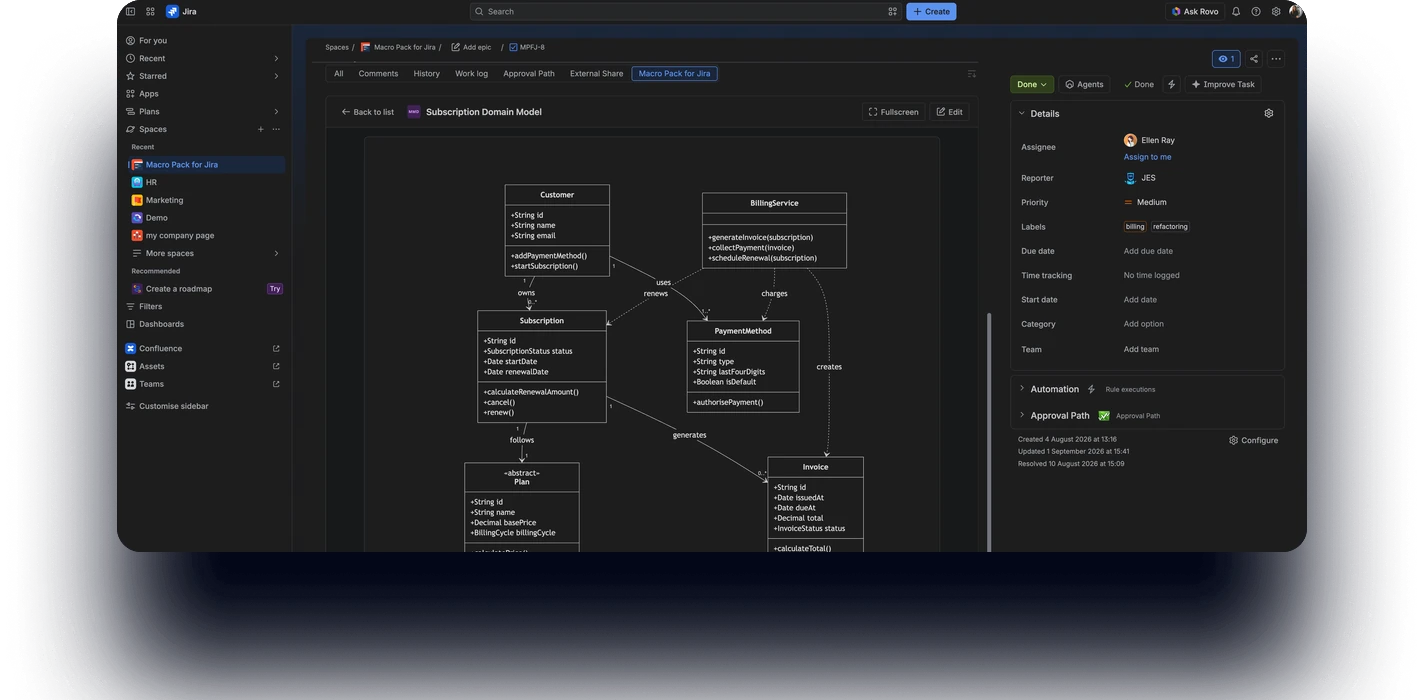Open Ask Rovo
This screenshot has height=700, width=1424.
1195,11
